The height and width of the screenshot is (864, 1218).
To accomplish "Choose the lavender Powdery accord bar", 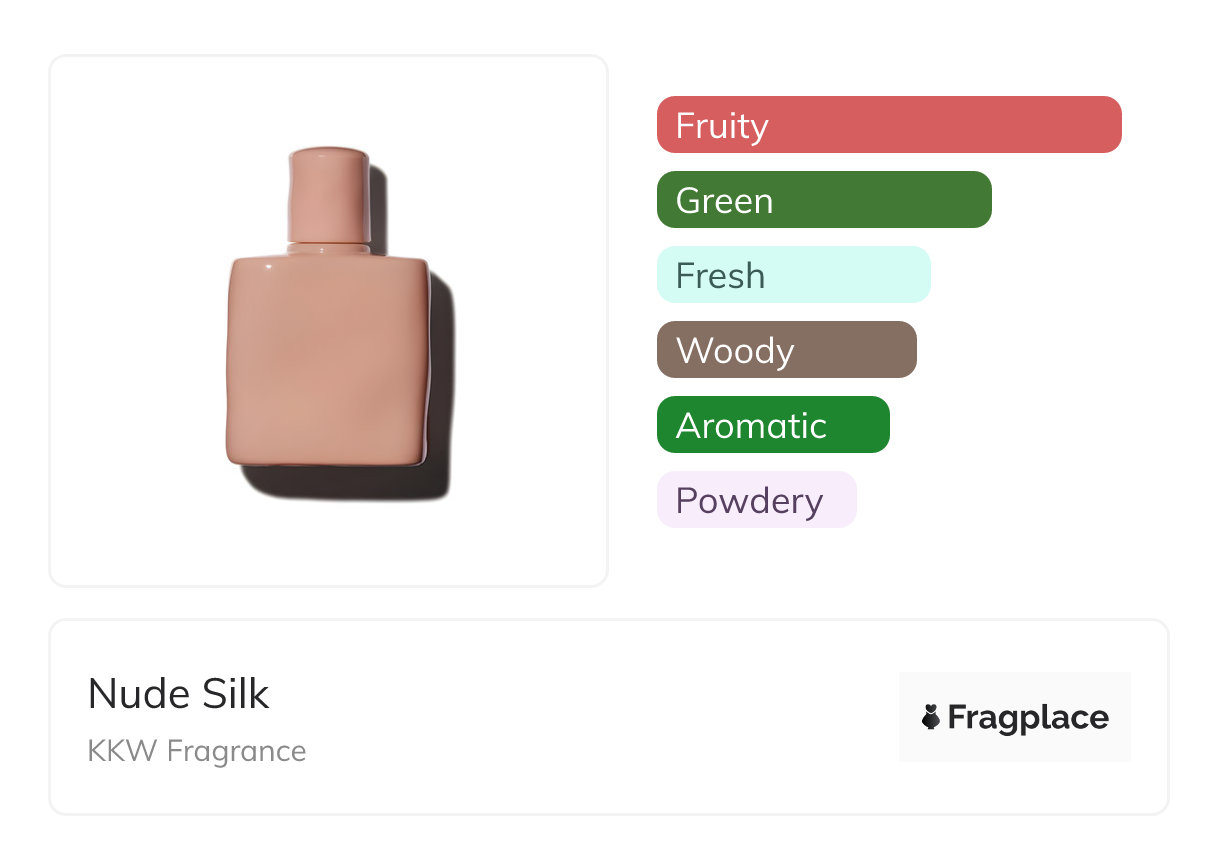I will [756, 500].
